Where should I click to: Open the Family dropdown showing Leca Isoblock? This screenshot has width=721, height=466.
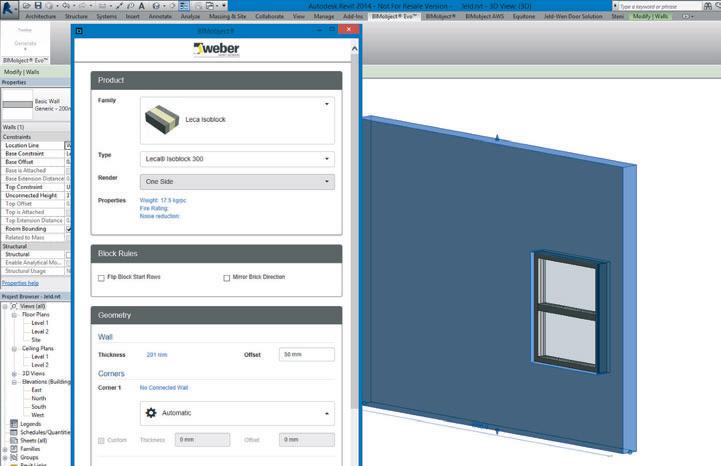click(x=237, y=120)
